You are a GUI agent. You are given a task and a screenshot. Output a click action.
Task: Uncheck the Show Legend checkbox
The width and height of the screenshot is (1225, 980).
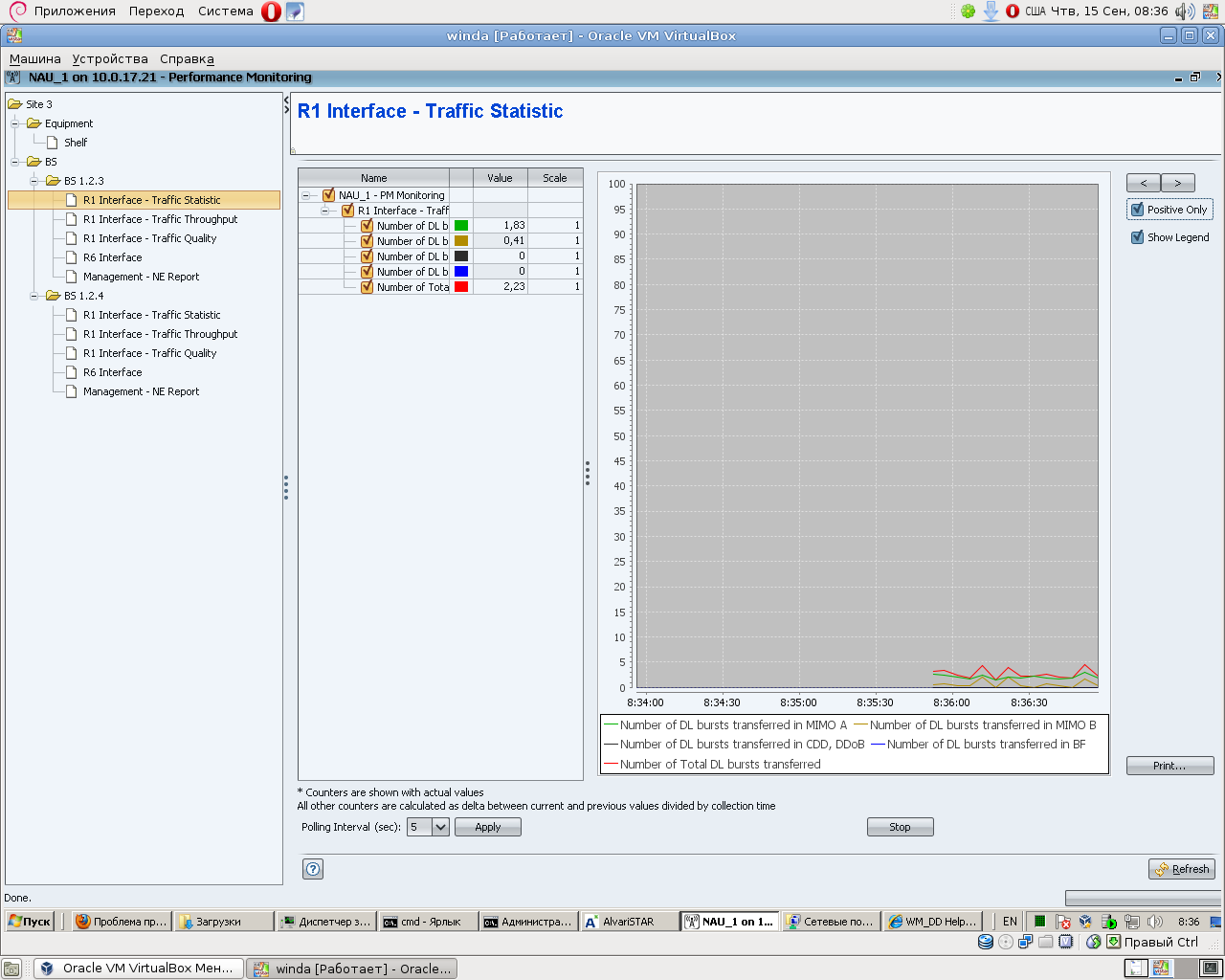click(x=1138, y=237)
